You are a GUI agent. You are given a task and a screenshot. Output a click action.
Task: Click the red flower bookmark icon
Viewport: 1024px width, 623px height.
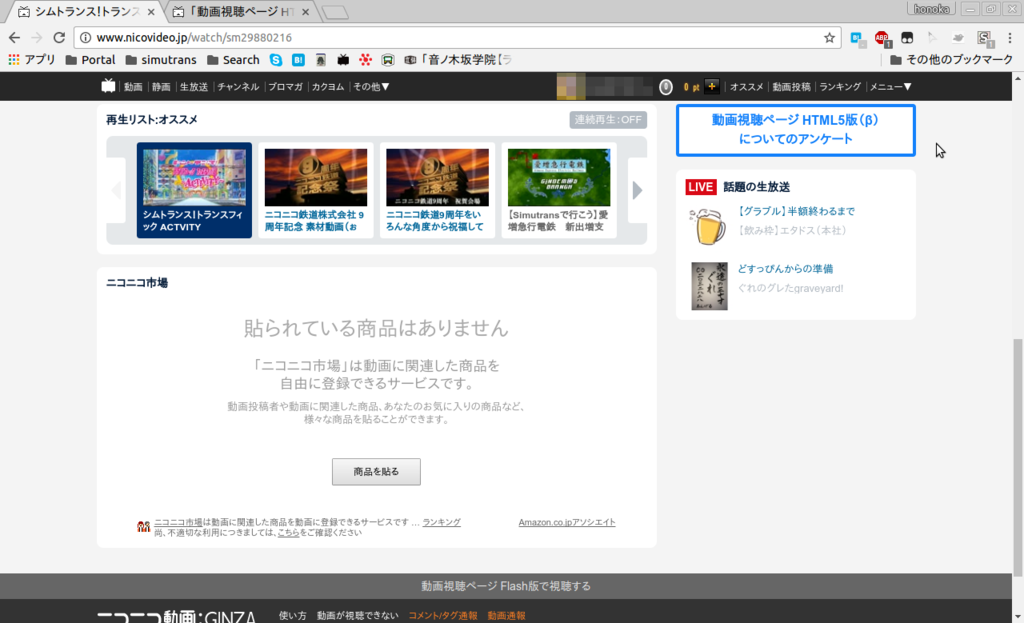[365, 60]
